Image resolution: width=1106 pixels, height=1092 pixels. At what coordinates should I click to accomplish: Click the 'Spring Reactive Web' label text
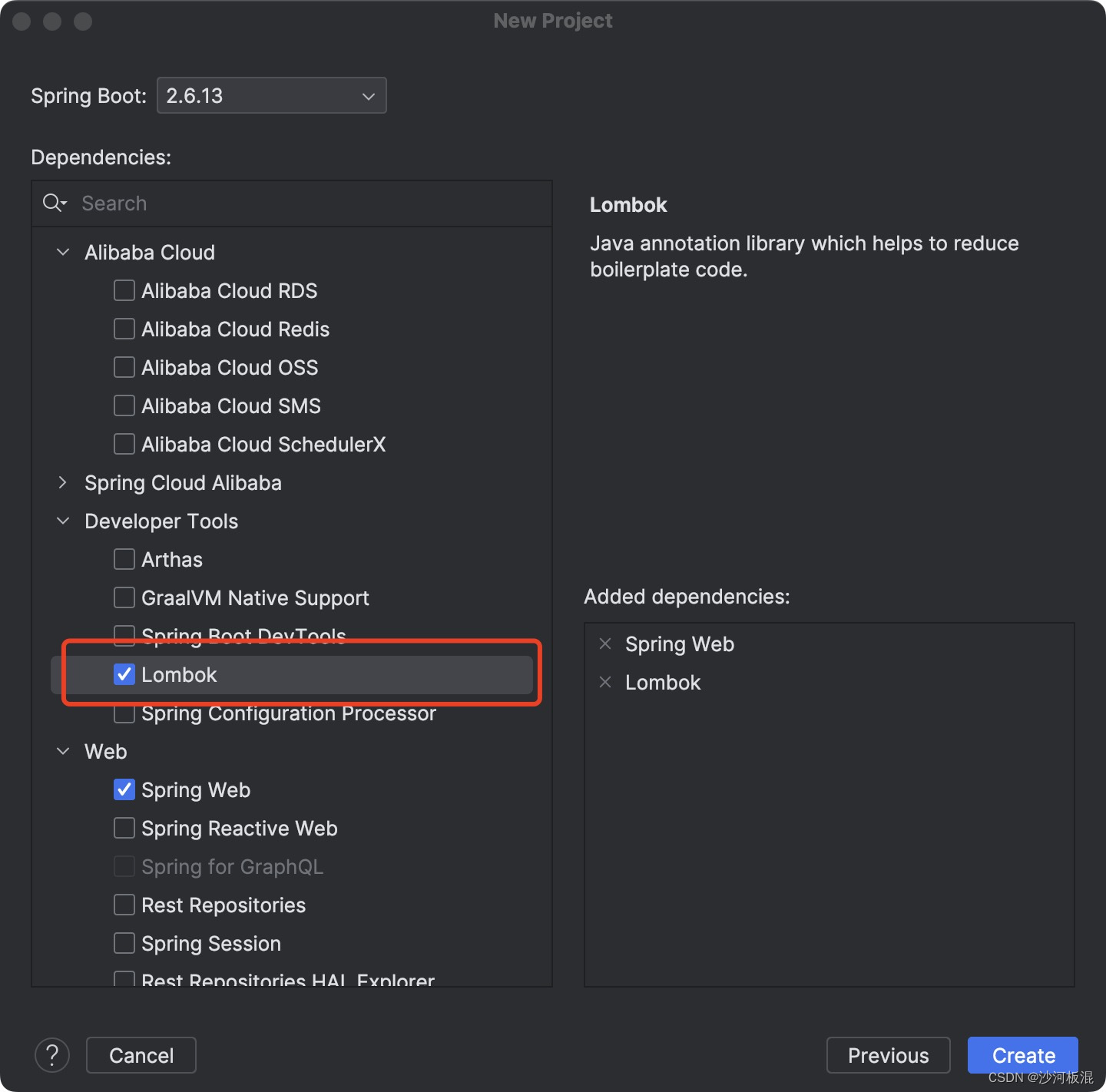click(240, 829)
